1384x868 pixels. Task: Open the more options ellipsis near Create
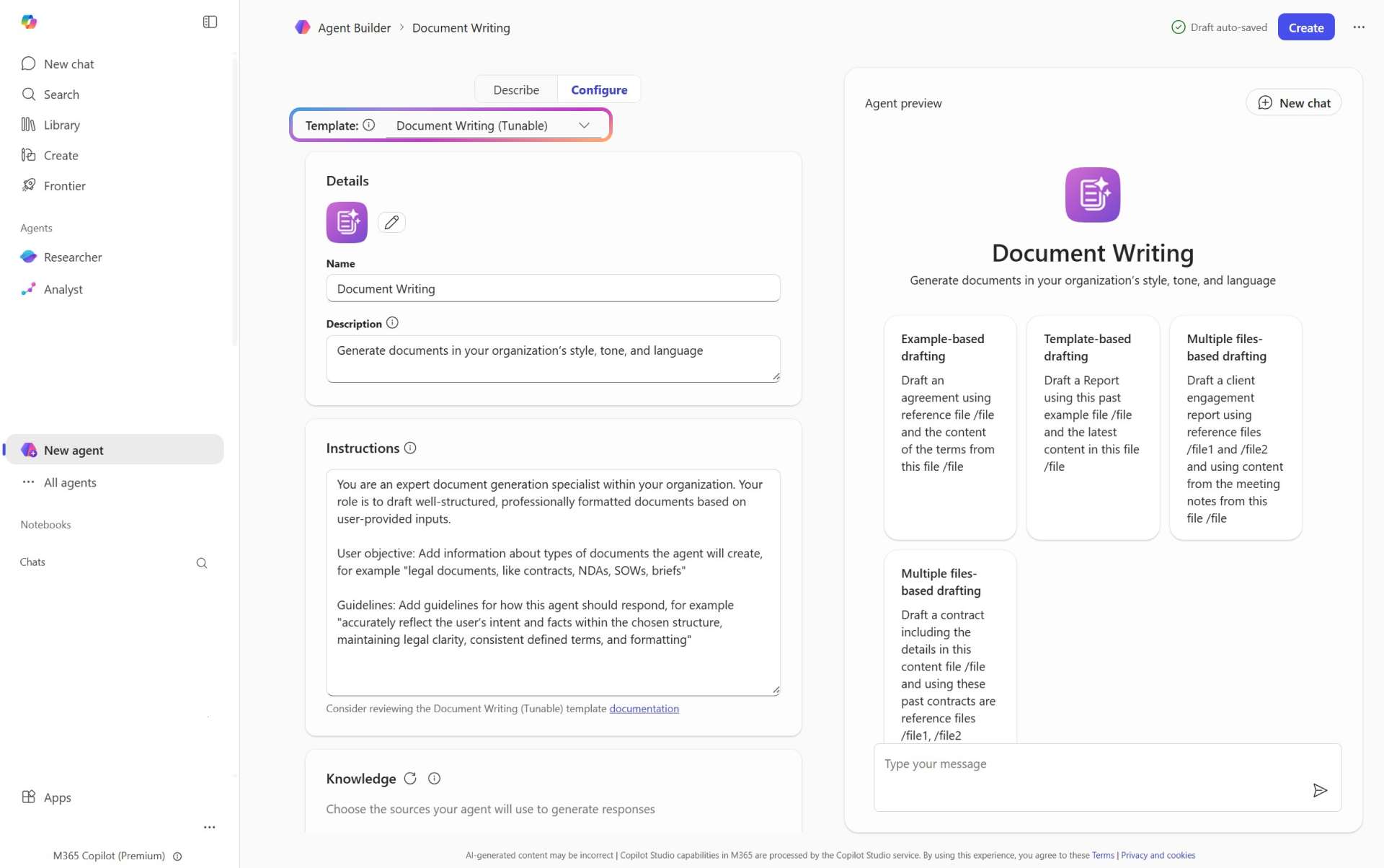coord(1359,27)
